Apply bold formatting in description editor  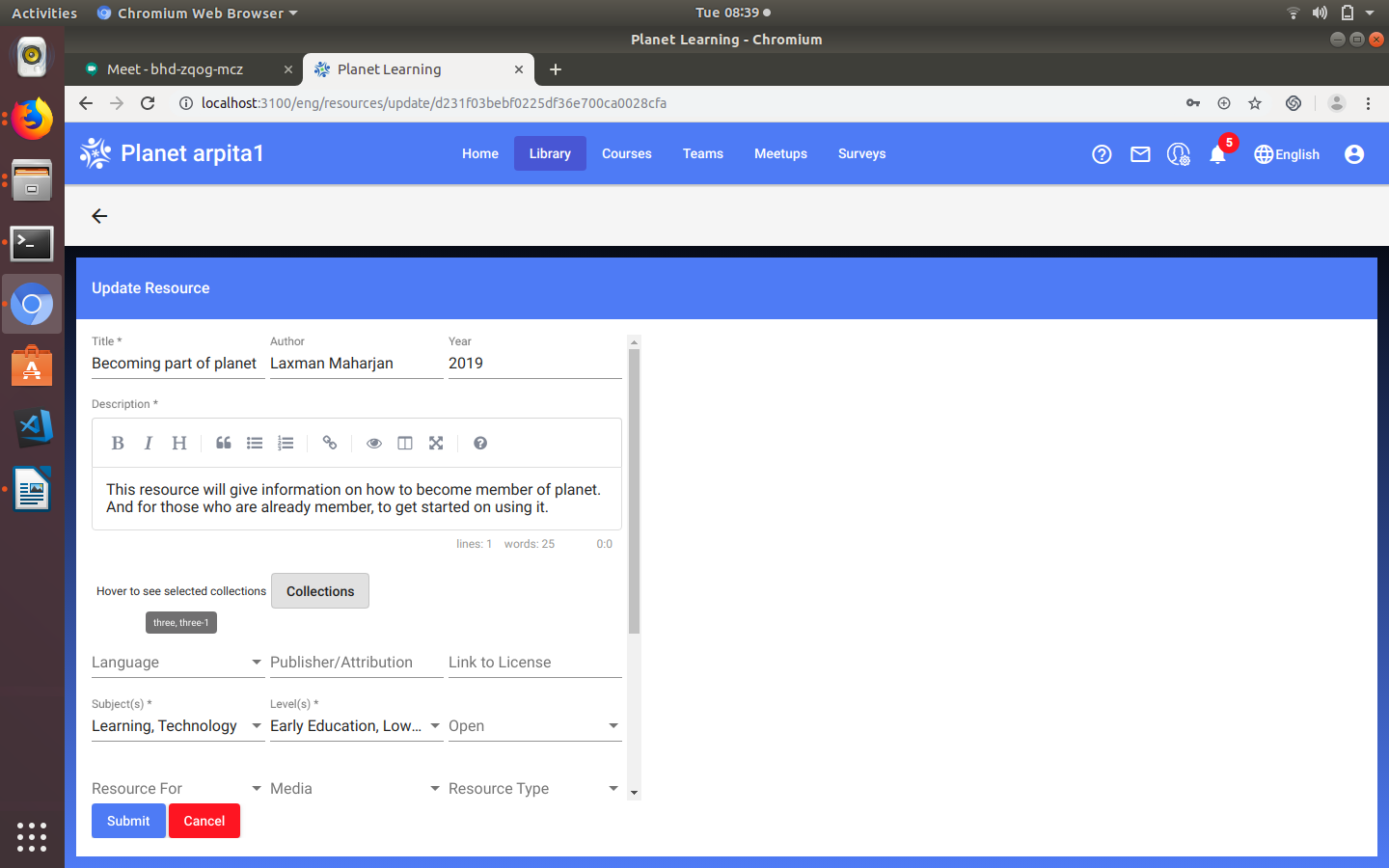pos(118,443)
